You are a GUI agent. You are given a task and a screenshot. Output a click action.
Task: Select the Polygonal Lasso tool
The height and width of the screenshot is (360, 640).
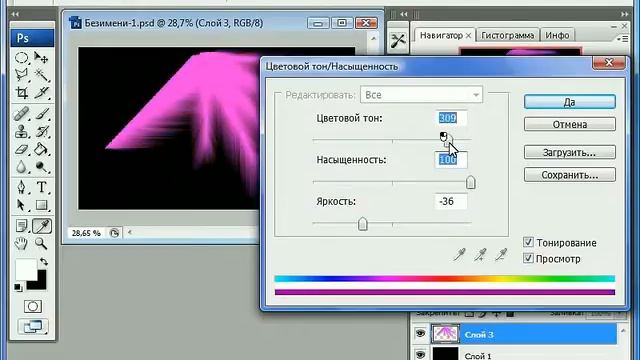pos(22,75)
